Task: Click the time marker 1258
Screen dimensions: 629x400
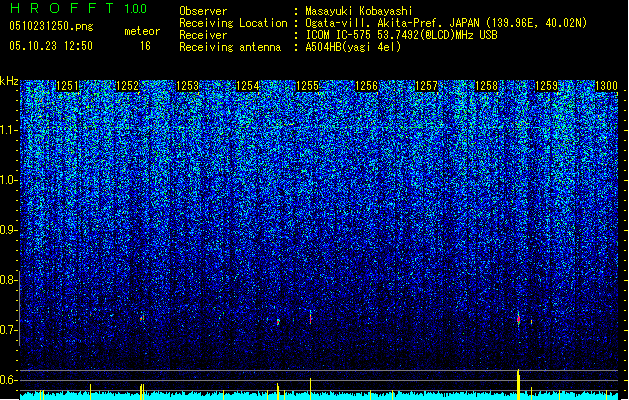Action: click(x=487, y=86)
